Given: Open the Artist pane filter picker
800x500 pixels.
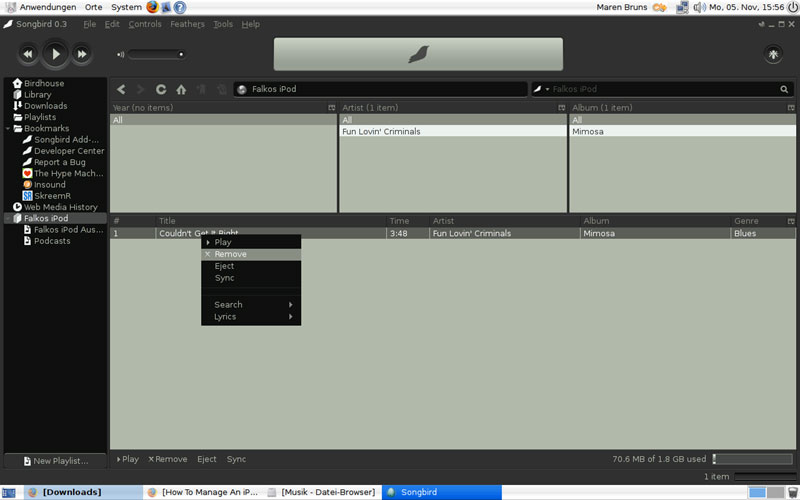Looking at the screenshot, I should [562, 108].
